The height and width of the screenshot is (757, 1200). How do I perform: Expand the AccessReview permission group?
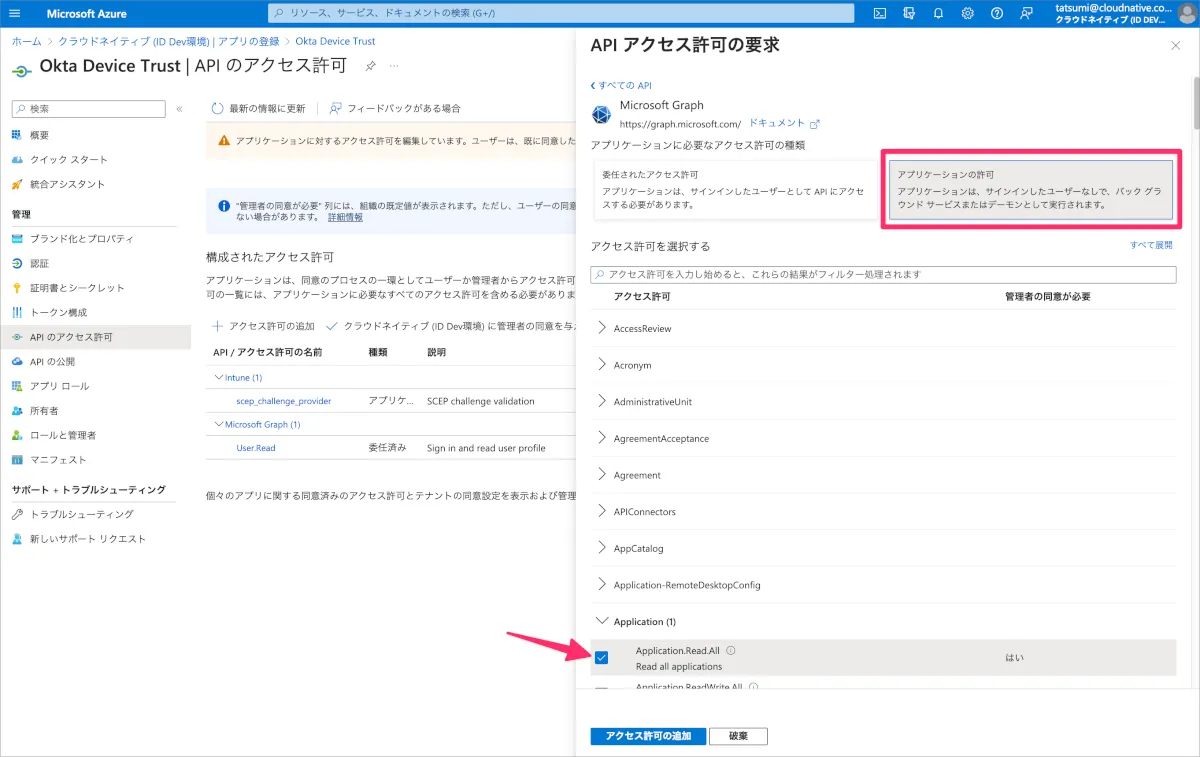click(602, 328)
